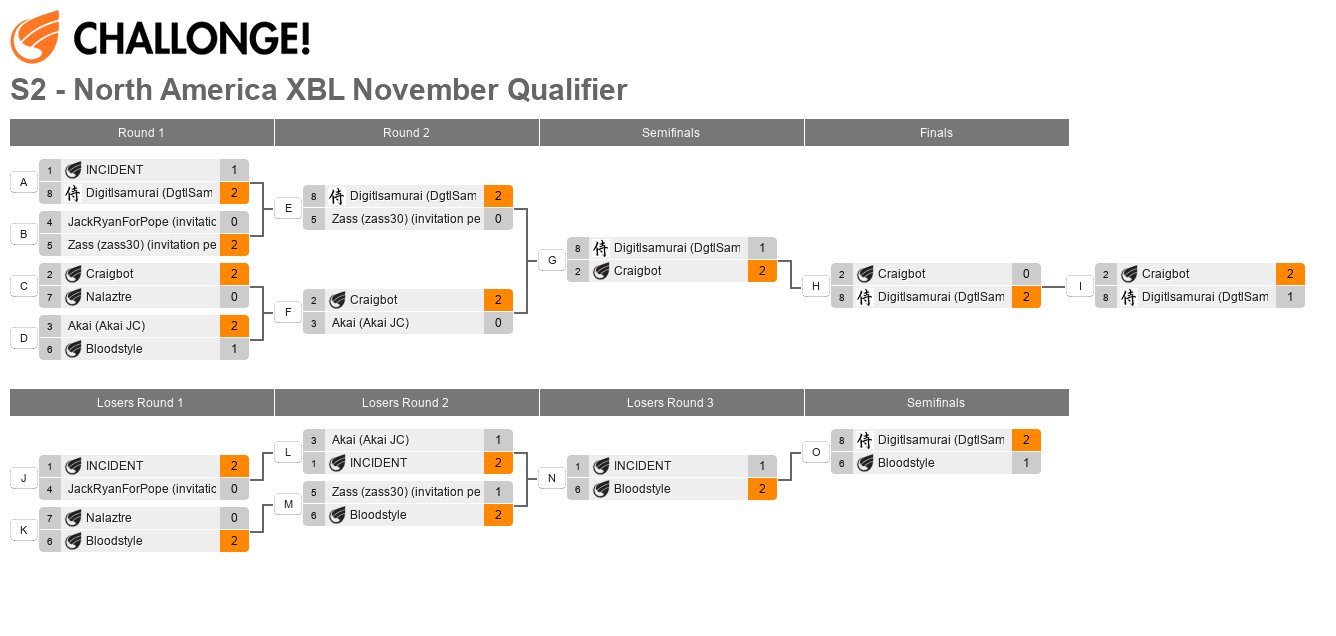Click Akai (Akai JC) in match L

tap(370, 440)
